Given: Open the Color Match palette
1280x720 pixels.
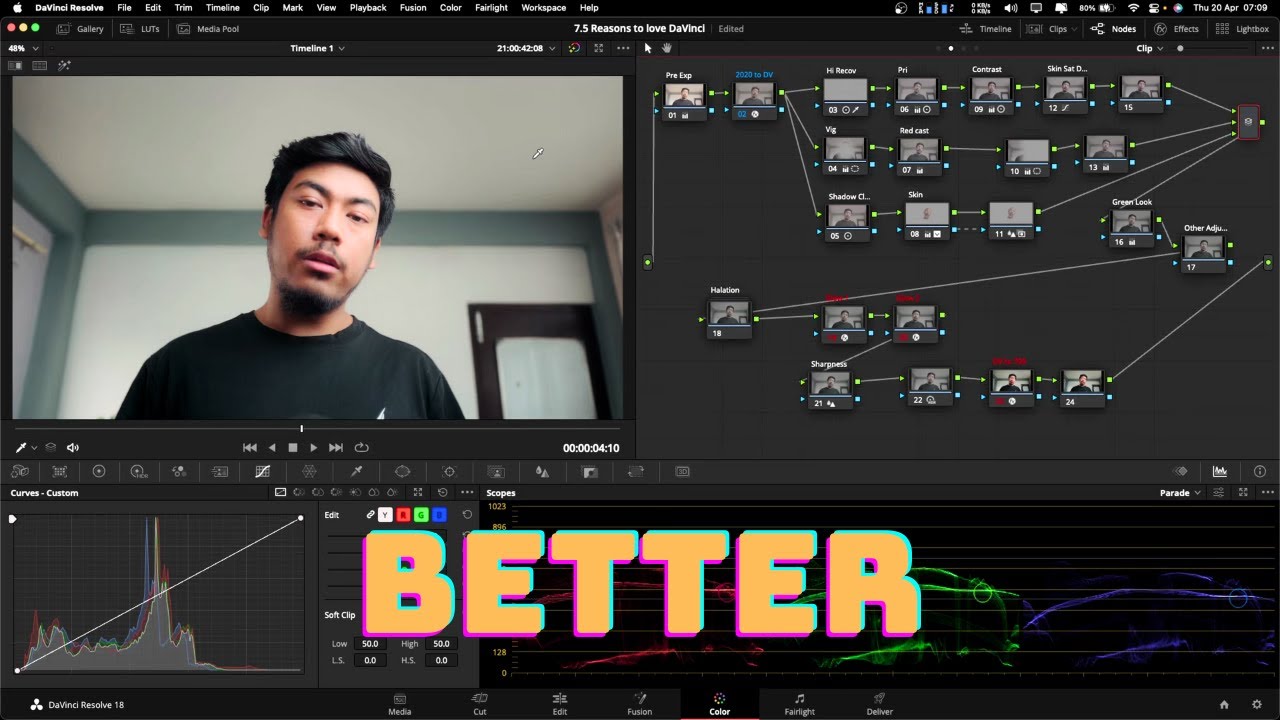Looking at the screenshot, I should click(x=60, y=471).
